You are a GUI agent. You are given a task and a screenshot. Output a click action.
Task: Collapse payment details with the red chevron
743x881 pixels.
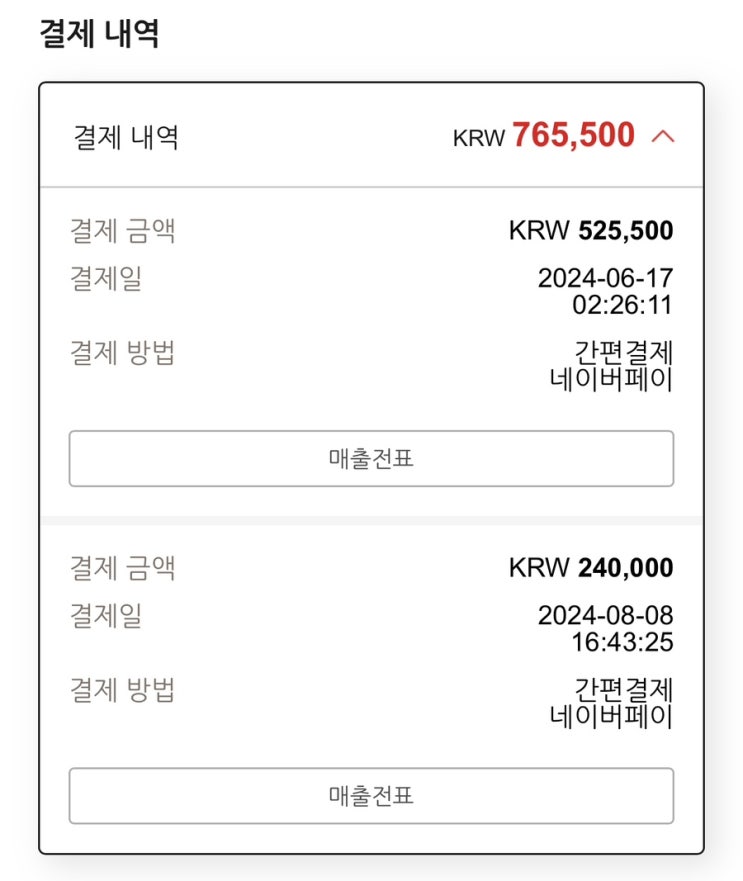pyautogui.click(x=663, y=137)
